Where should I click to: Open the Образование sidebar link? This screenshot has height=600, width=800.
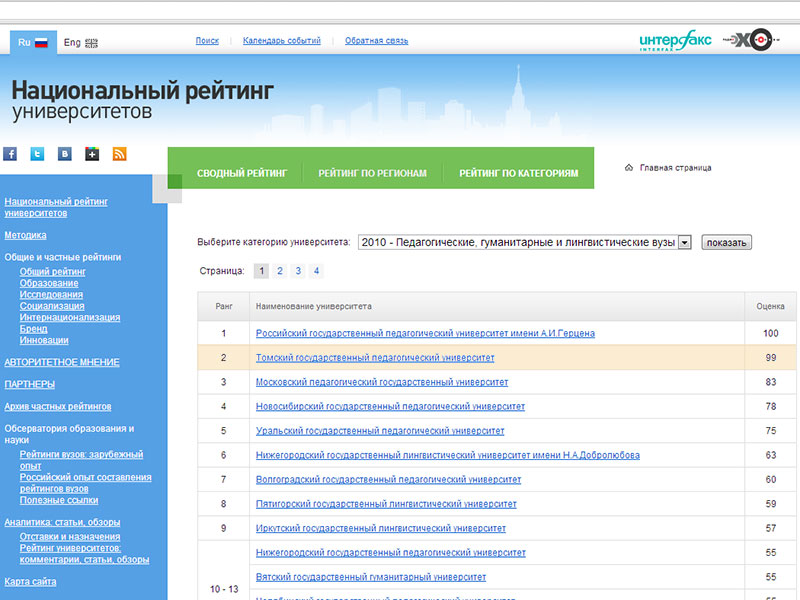pyautogui.click(x=49, y=283)
